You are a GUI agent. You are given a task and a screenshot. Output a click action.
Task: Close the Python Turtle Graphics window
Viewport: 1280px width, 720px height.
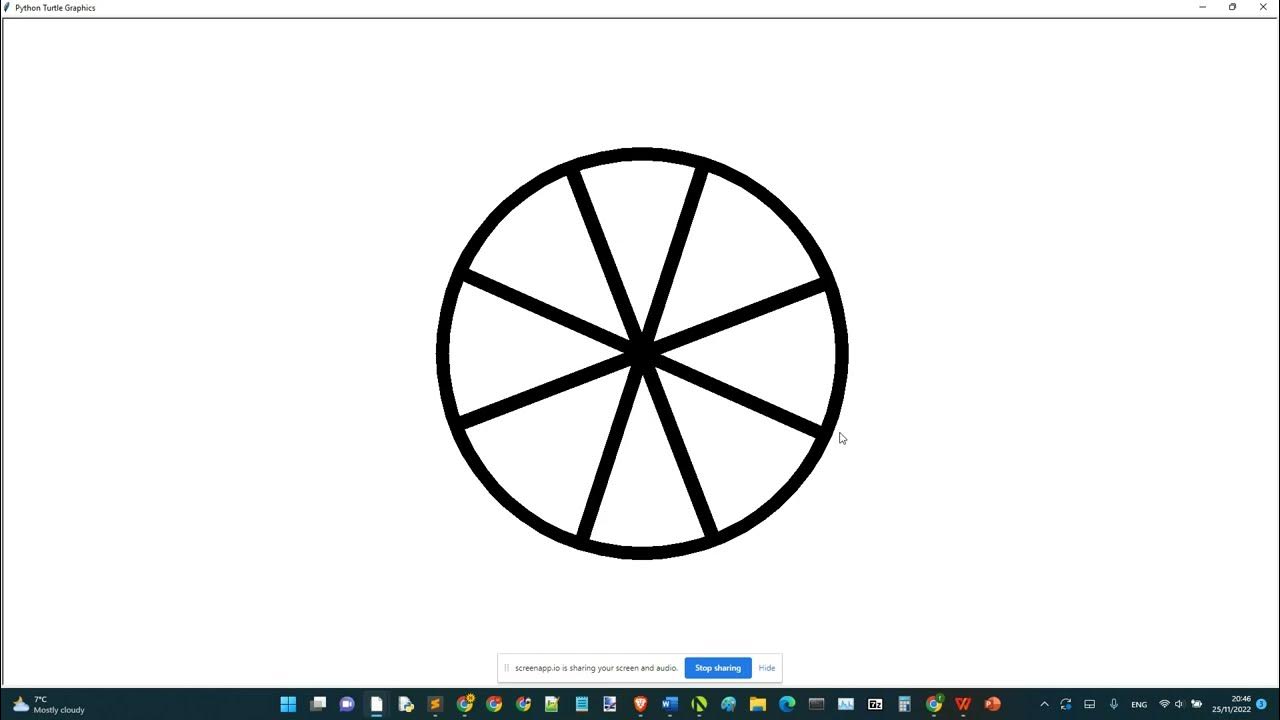pyautogui.click(x=1262, y=7)
